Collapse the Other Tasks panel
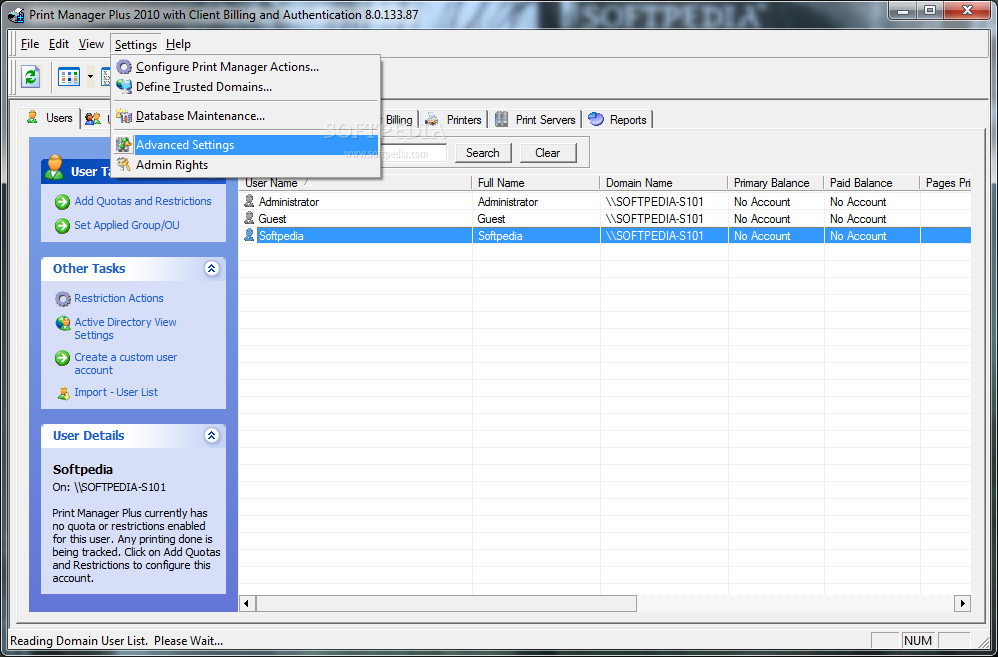This screenshot has height=657, width=998. 212,269
